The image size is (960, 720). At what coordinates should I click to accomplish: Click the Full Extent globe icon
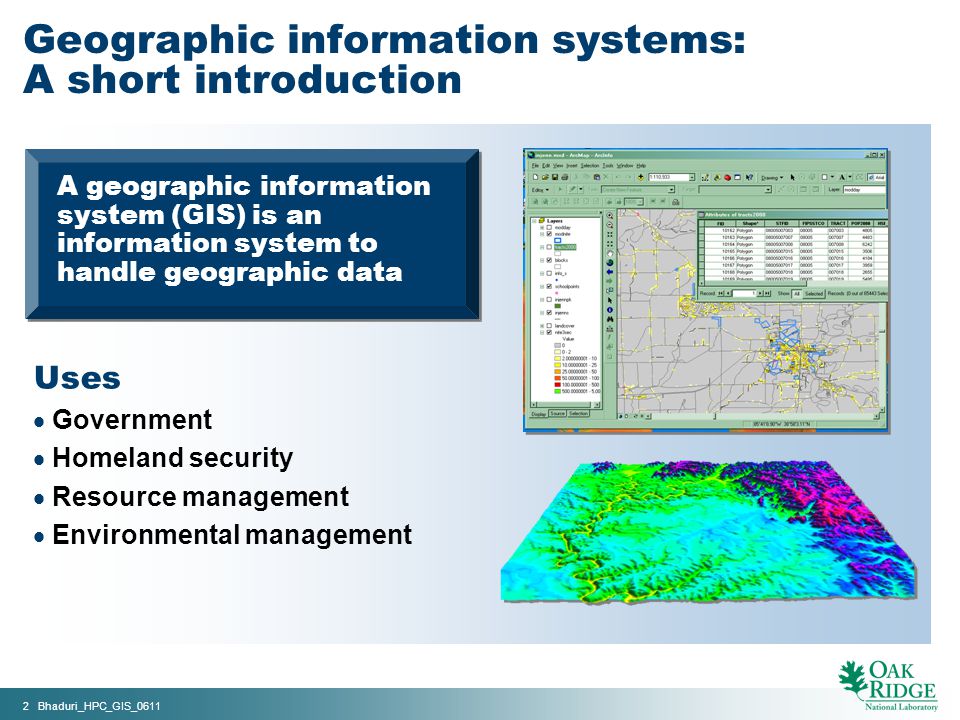pyautogui.click(x=610, y=263)
